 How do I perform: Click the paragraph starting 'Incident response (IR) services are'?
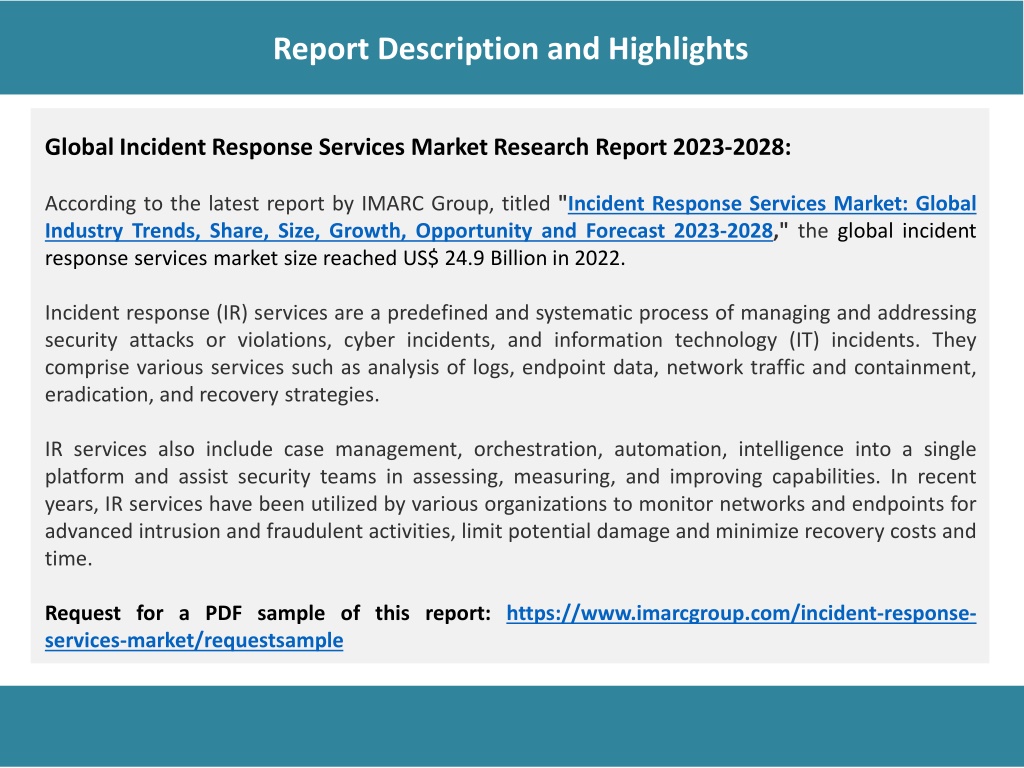(511, 353)
